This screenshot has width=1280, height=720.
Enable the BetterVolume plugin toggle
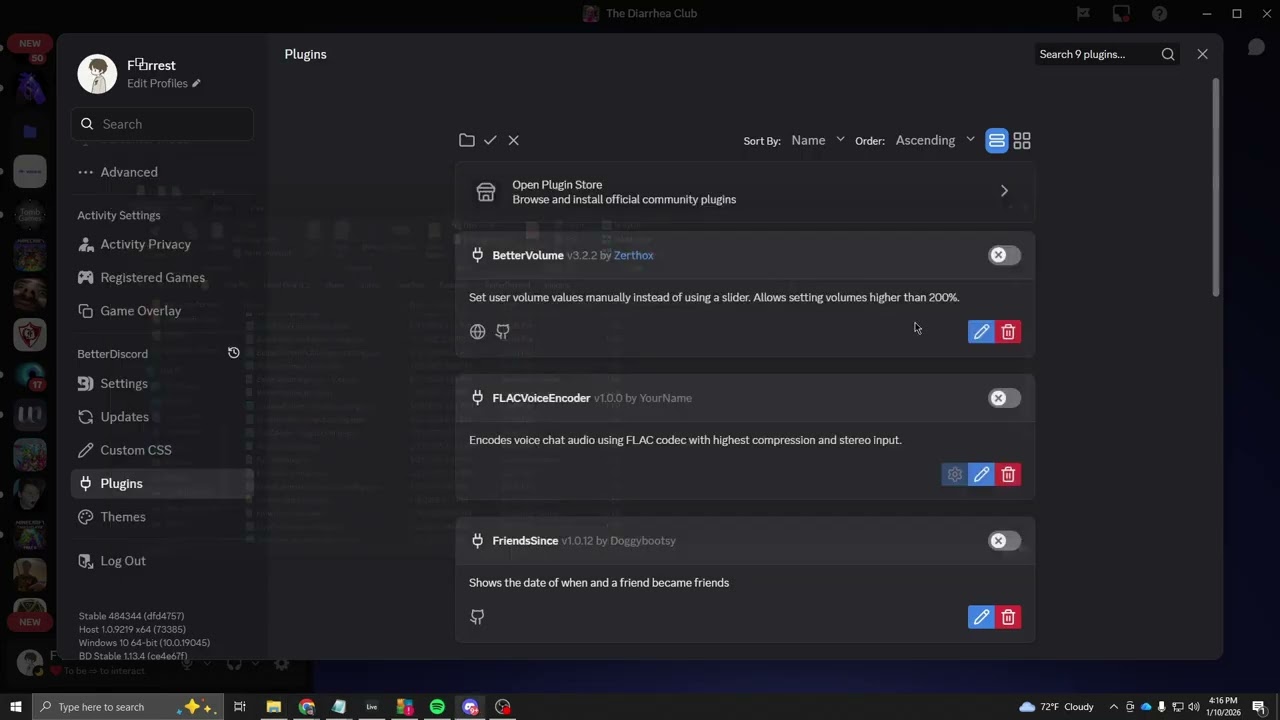[x=1004, y=255]
